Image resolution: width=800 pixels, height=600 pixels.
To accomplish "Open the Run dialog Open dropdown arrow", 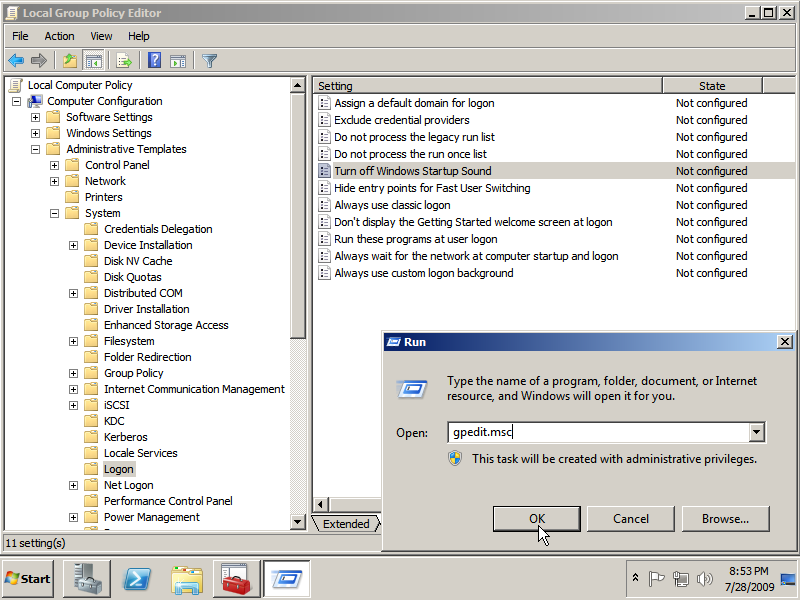I will pyautogui.click(x=757, y=432).
